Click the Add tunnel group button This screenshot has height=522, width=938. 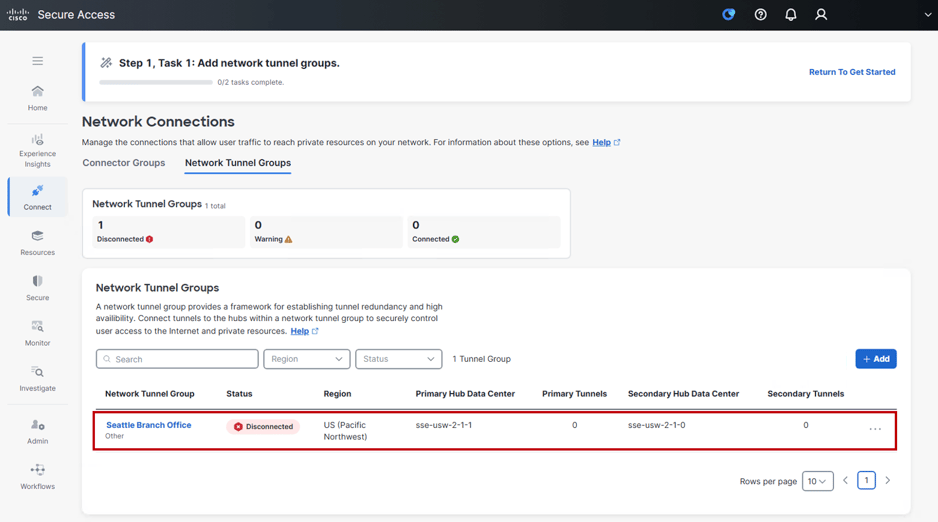tap(875, 359)
